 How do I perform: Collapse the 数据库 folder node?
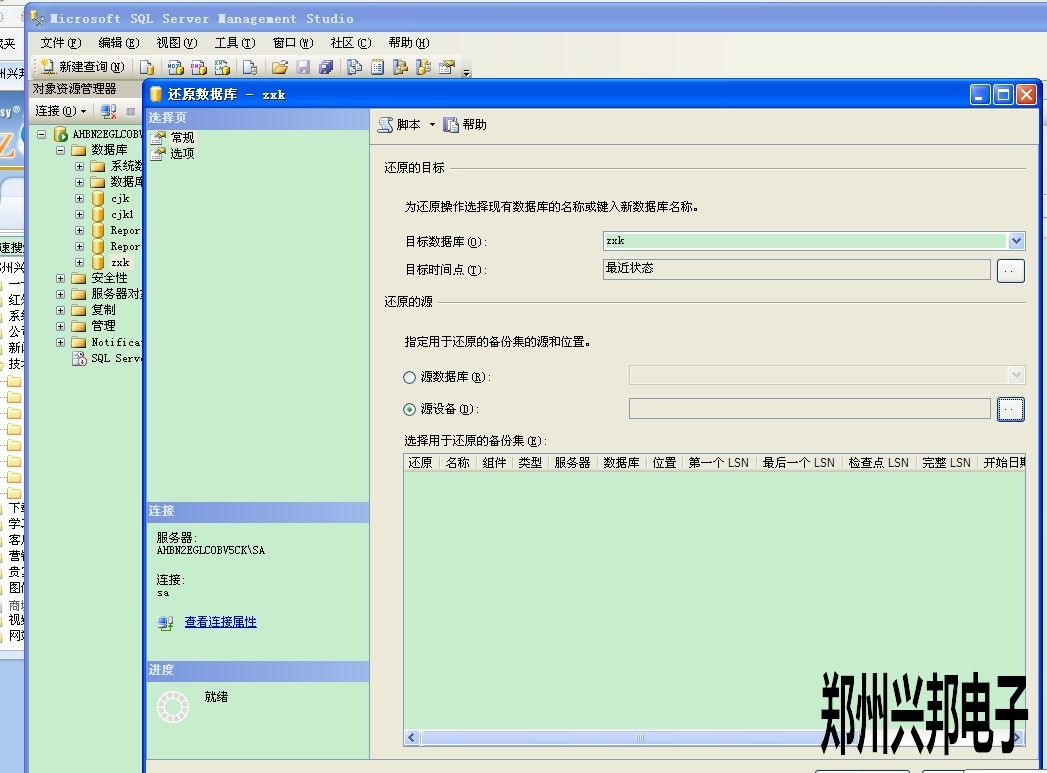(60, 150)
